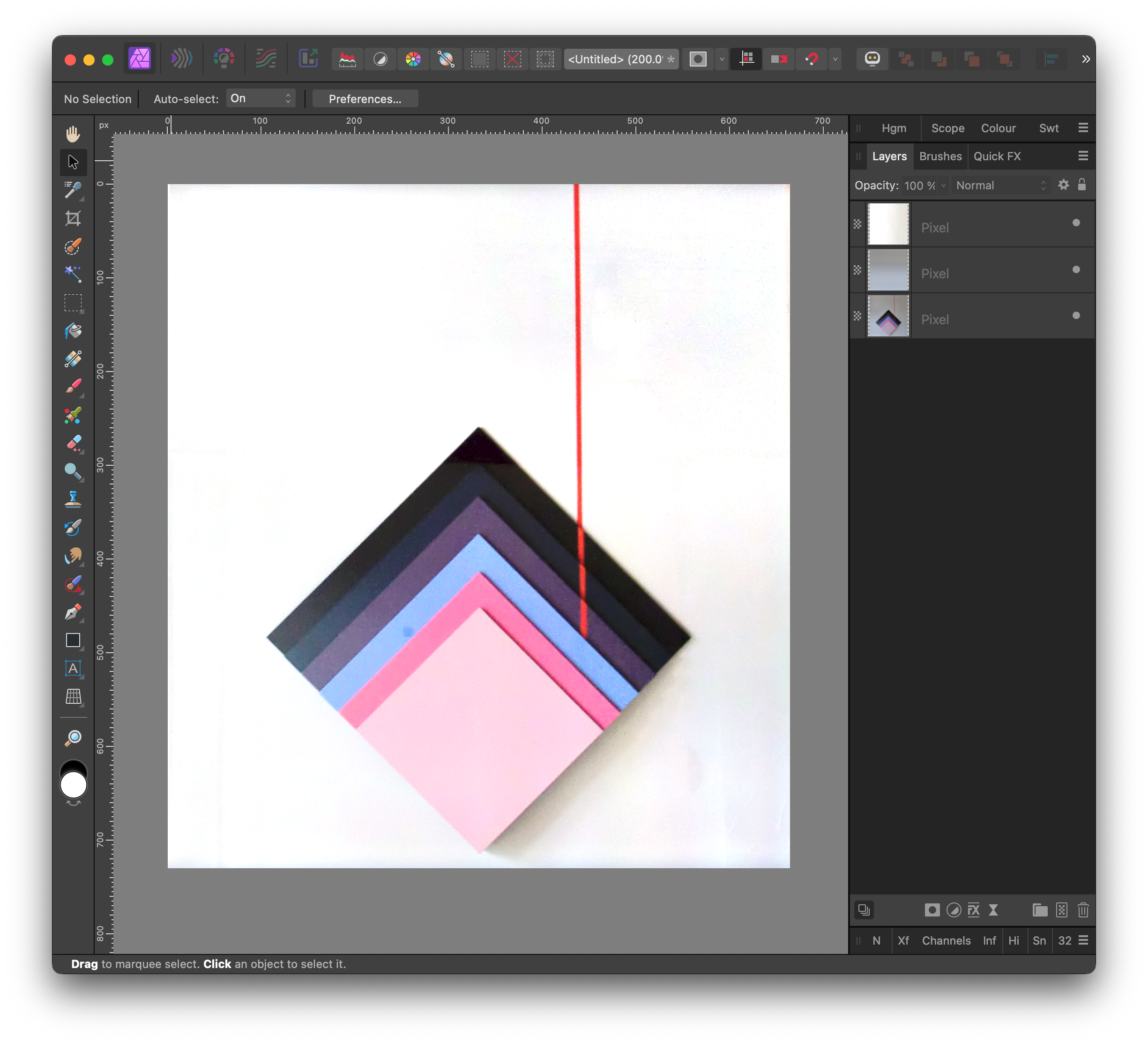Select the Colour Picker tool

point(73,190)
